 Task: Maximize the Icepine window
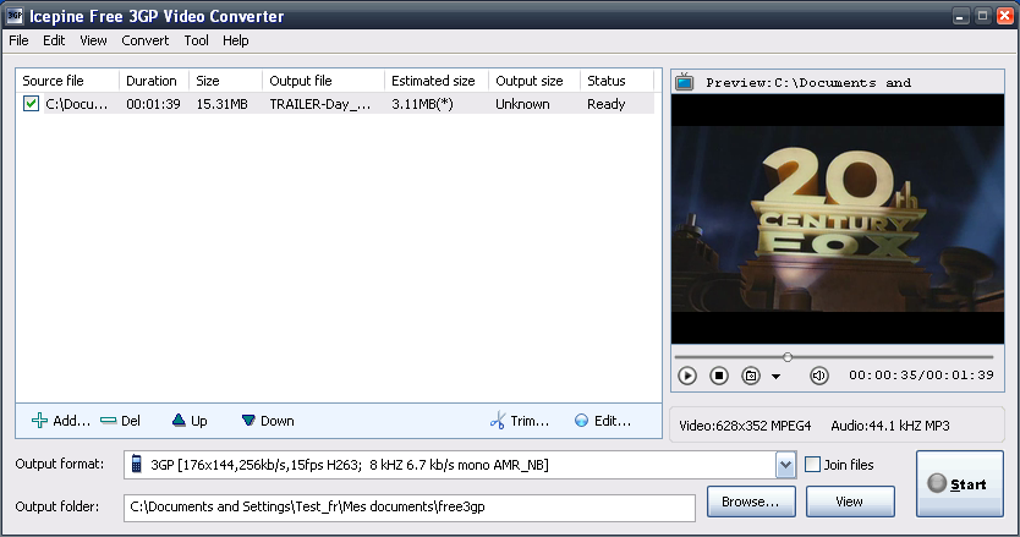[983, 16]
